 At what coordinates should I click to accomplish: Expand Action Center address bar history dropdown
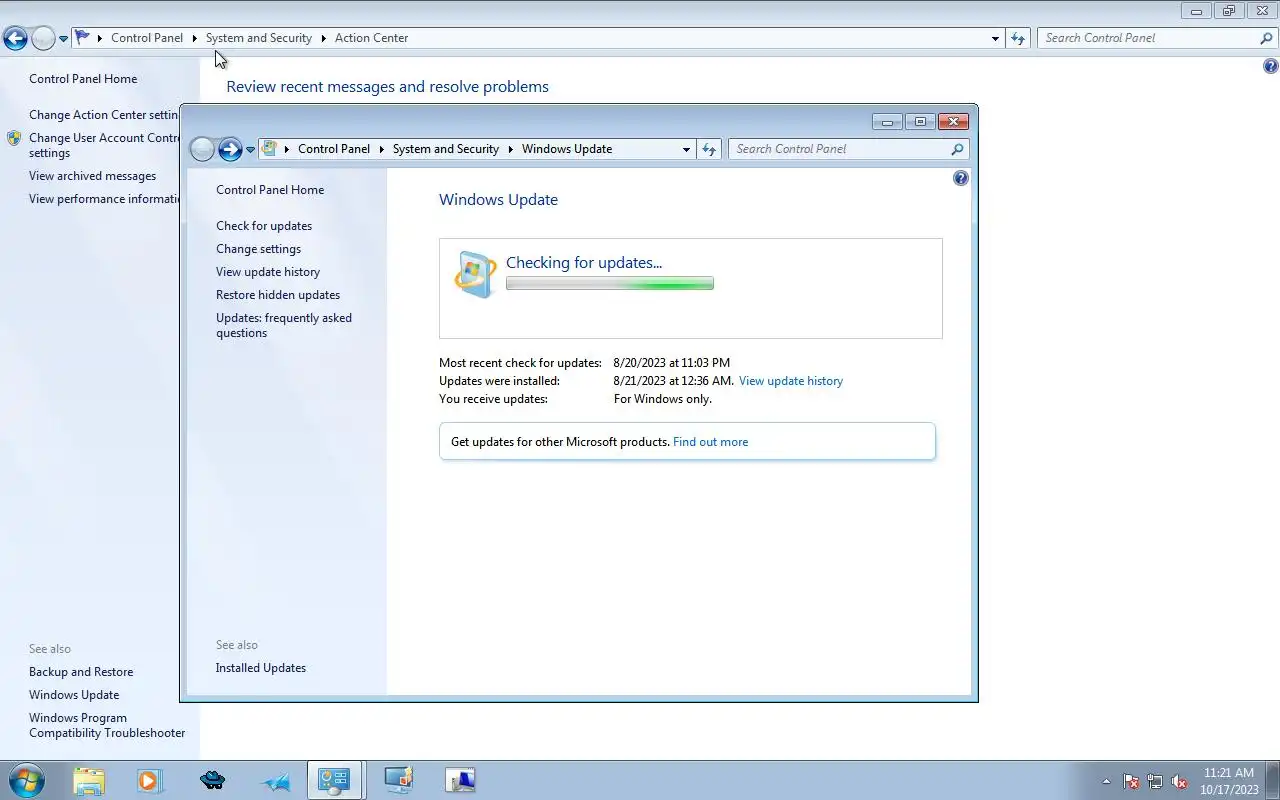pos(995,38)
